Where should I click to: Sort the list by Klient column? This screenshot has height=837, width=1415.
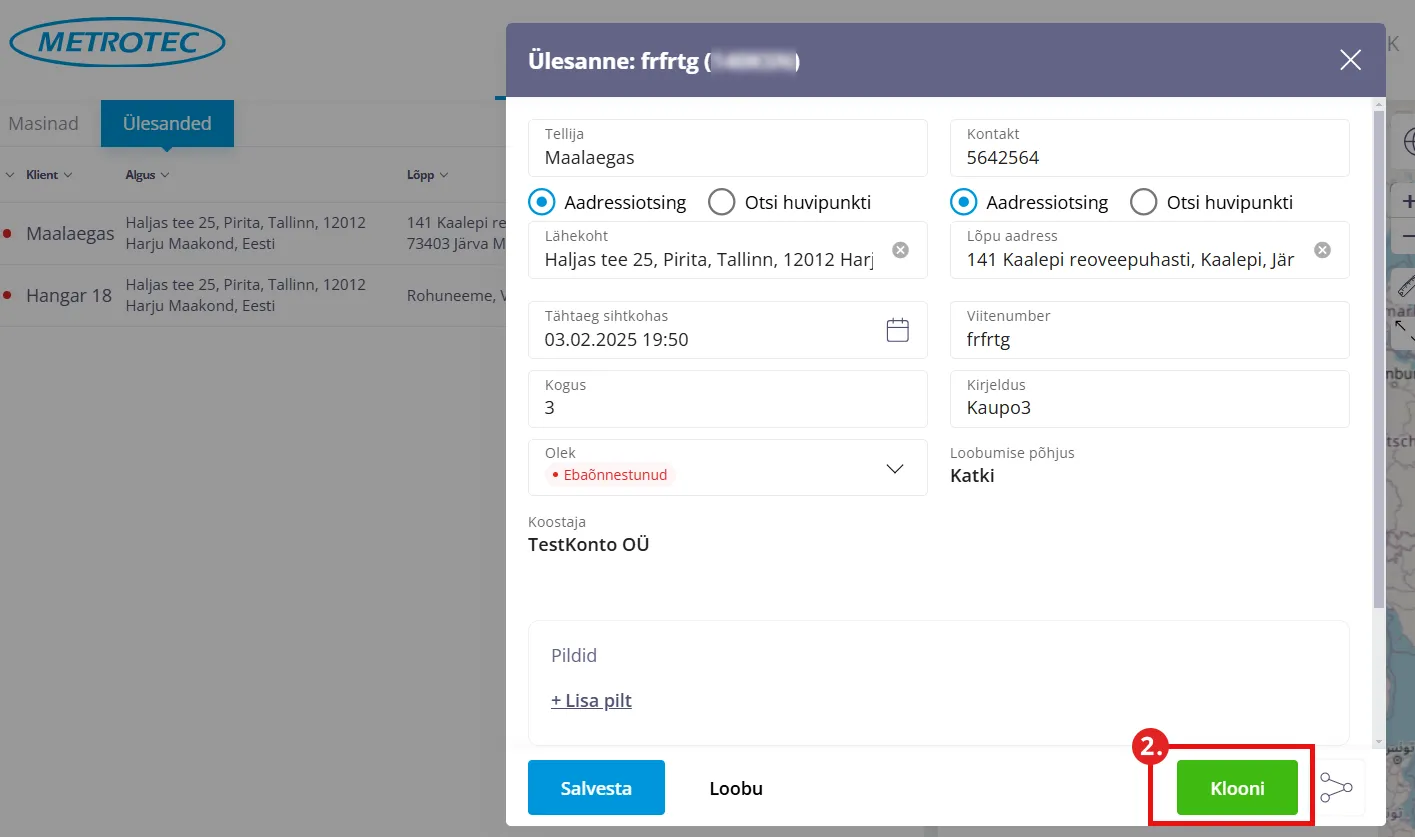tap(49, 175)
